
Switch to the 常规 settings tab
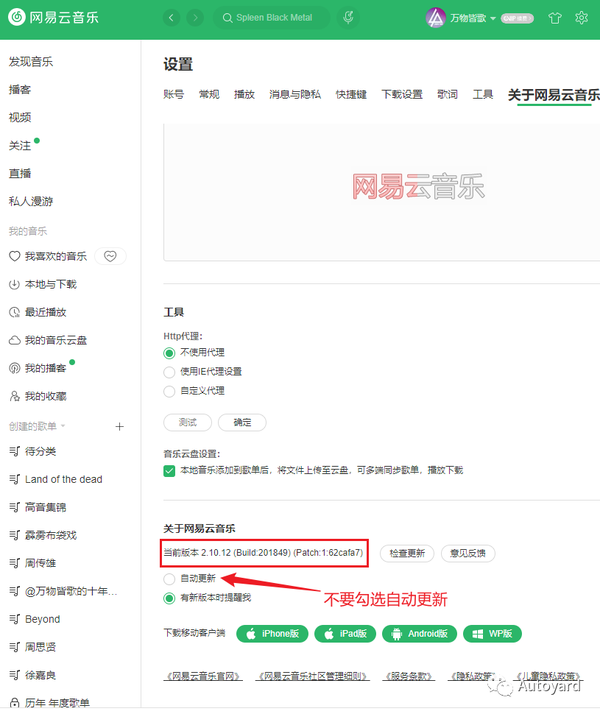[209, 94]
